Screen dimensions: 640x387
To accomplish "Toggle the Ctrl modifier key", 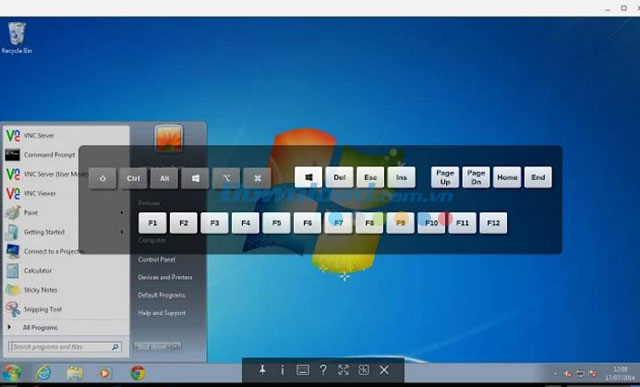I will 133,178.
